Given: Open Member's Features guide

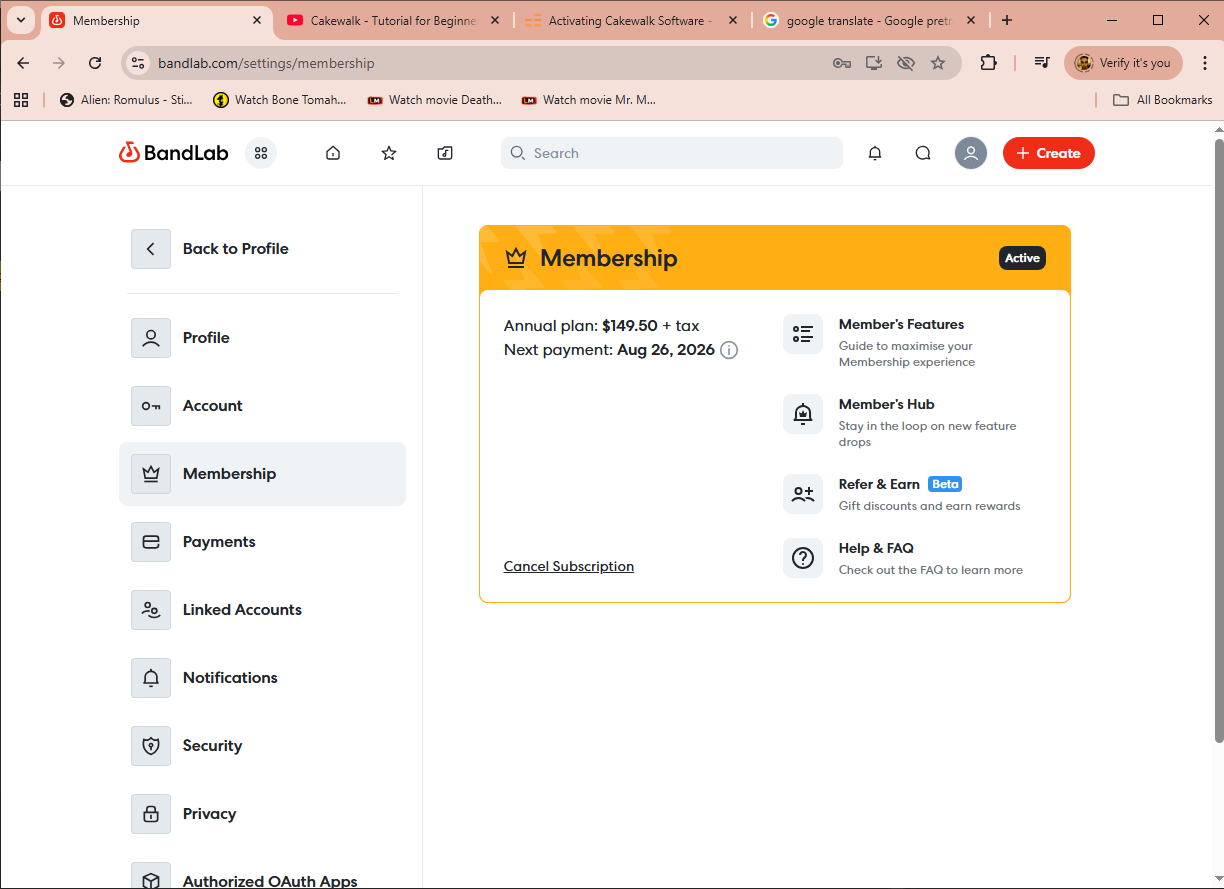Looking at the screenshot, I should (914, 342).
